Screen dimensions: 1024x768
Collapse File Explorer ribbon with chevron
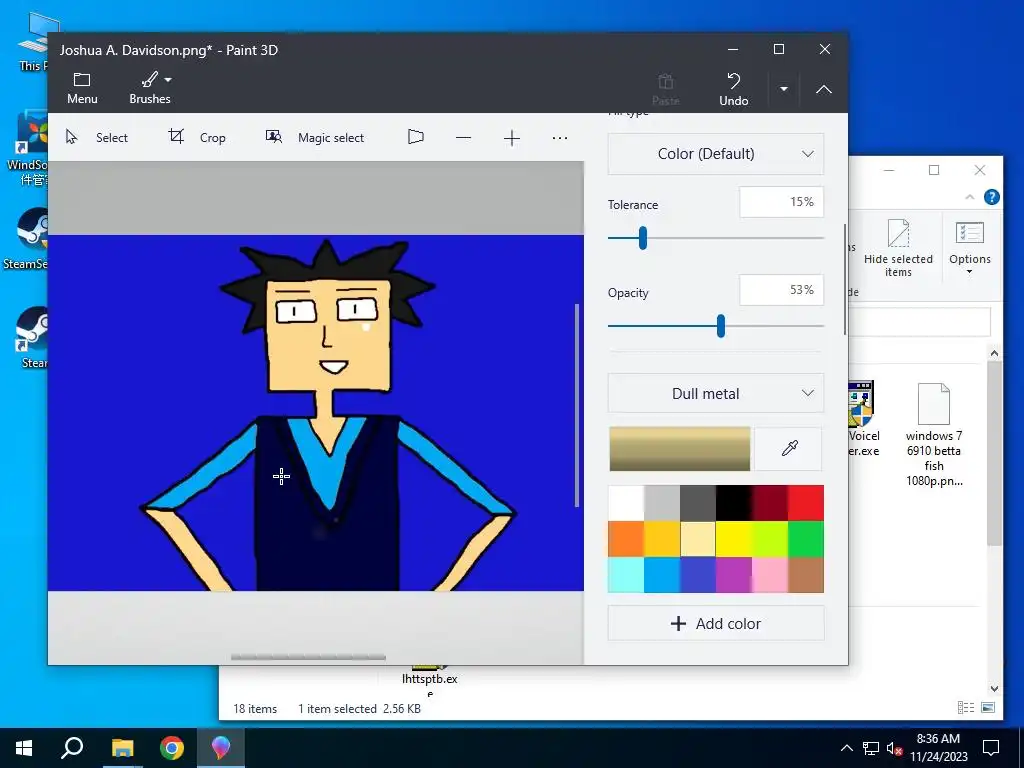[970, 197]
